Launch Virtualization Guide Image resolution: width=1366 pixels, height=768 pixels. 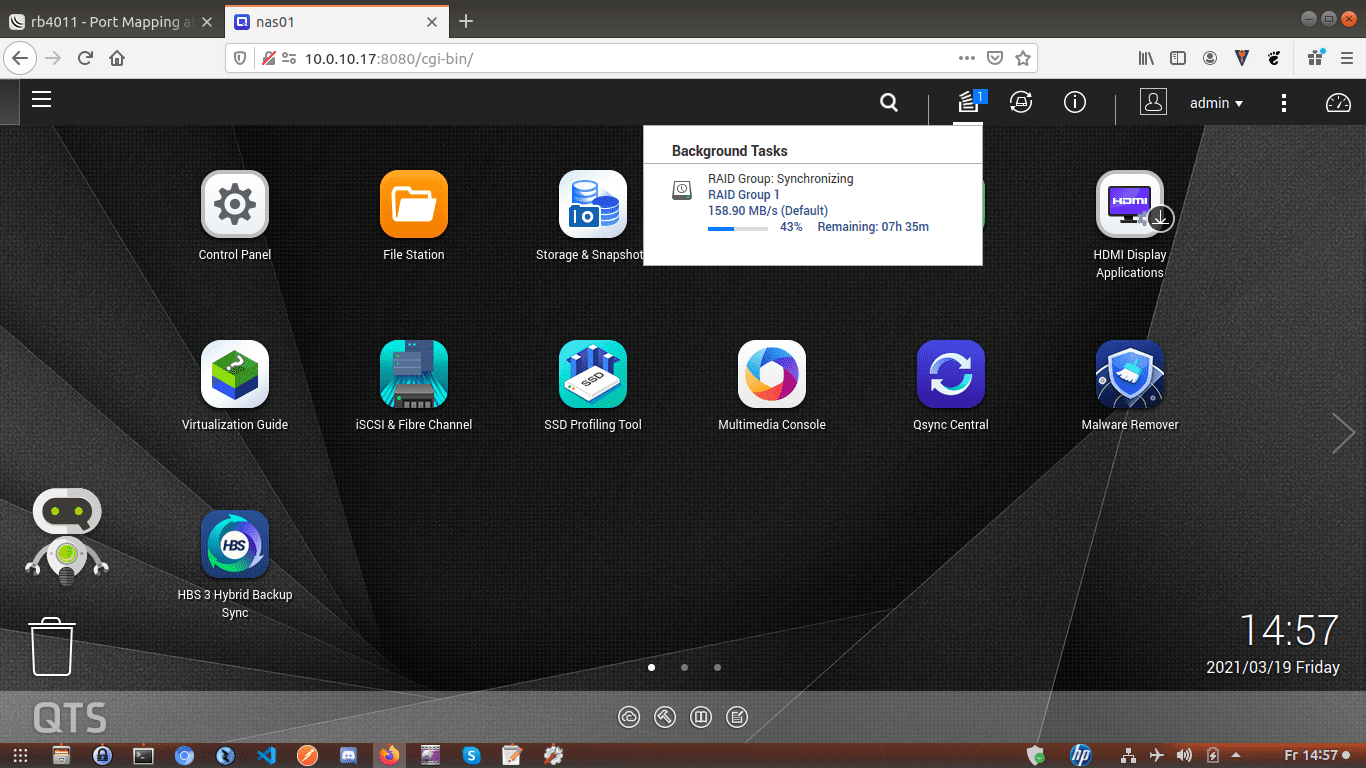point(235,374)
